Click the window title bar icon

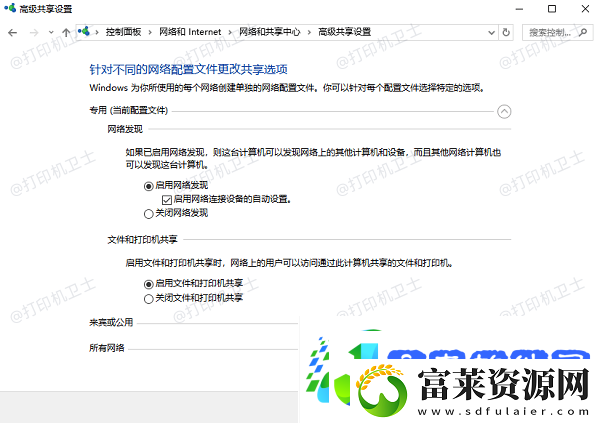pos(10,8)
